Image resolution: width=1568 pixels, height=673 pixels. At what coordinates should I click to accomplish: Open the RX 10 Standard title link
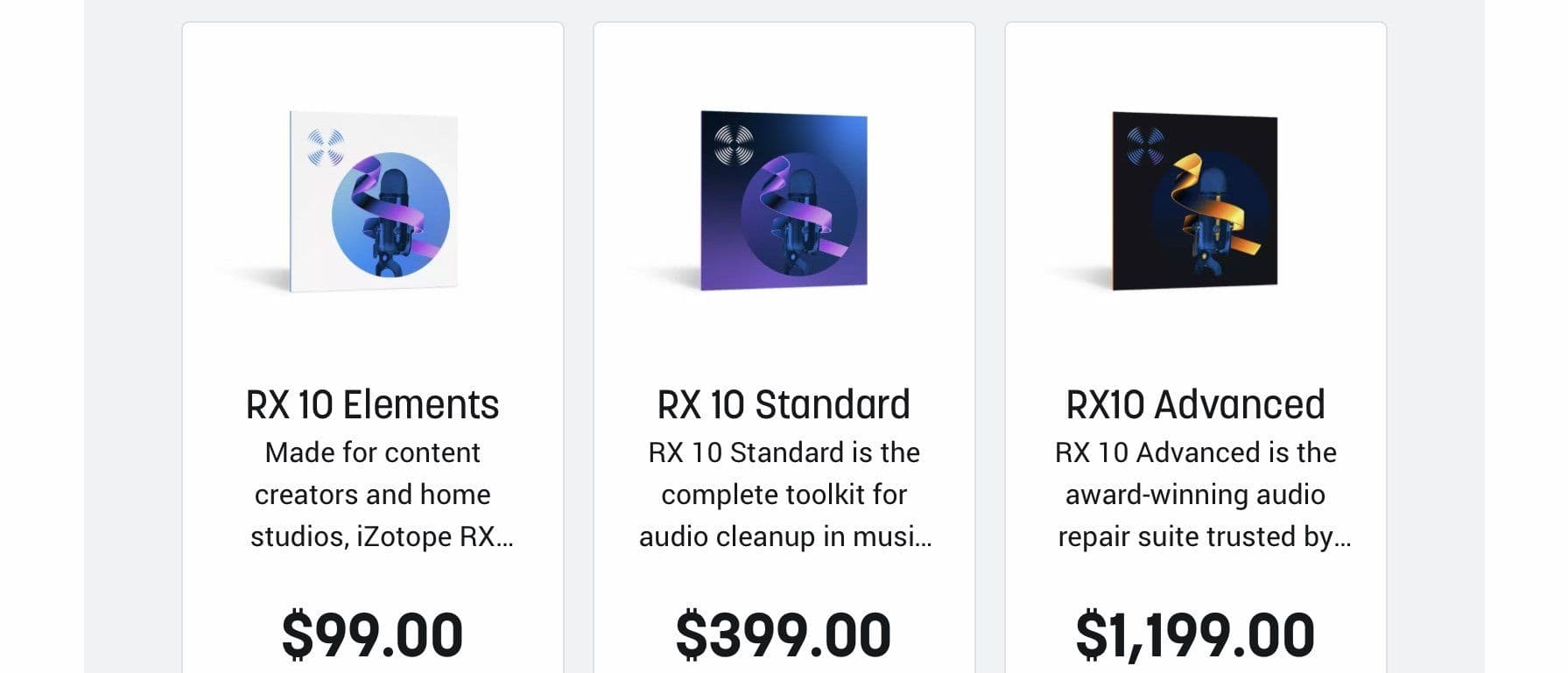(x=784, y=404)
